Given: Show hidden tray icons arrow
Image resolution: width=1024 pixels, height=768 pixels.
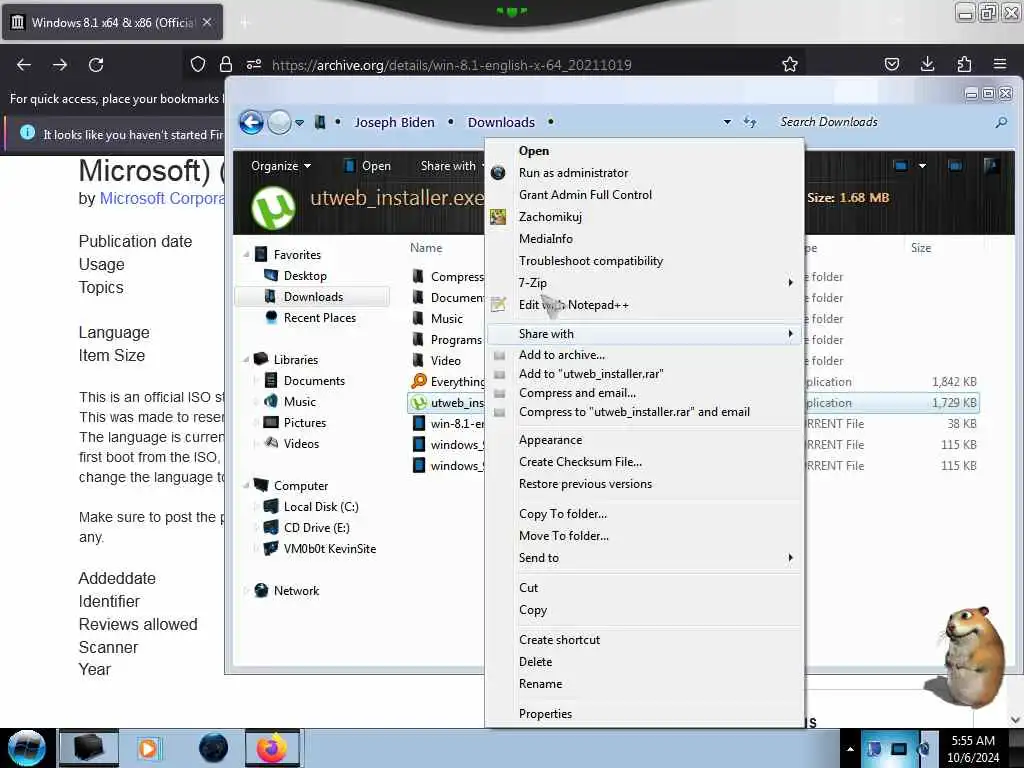Looking at the screenshot, I should (850, 749).
